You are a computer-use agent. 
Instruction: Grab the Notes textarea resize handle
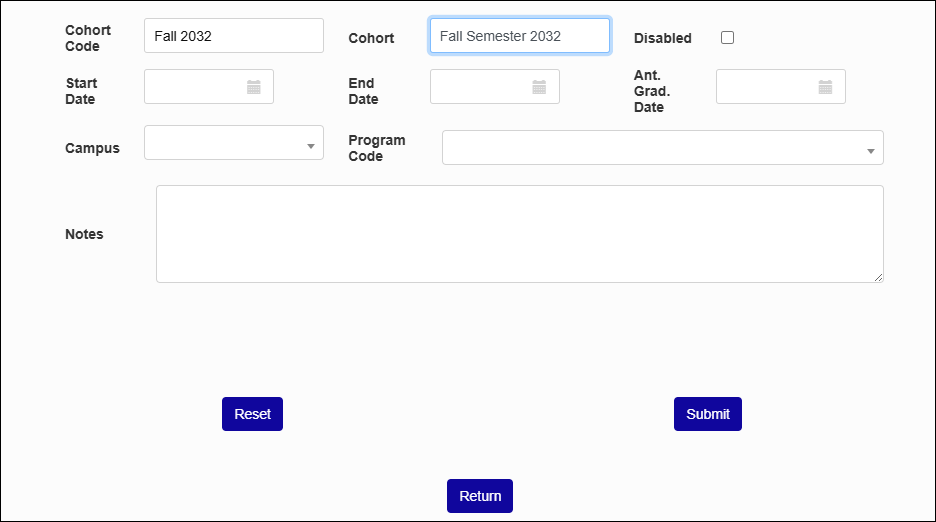click(878, 277)
